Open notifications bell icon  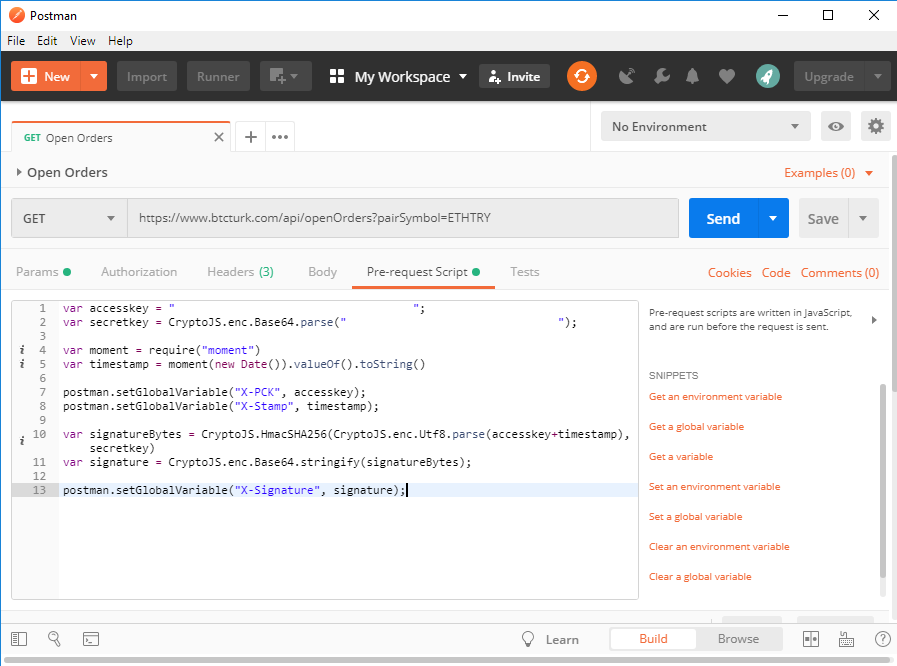pyautogui.click(x=693, y=76)
